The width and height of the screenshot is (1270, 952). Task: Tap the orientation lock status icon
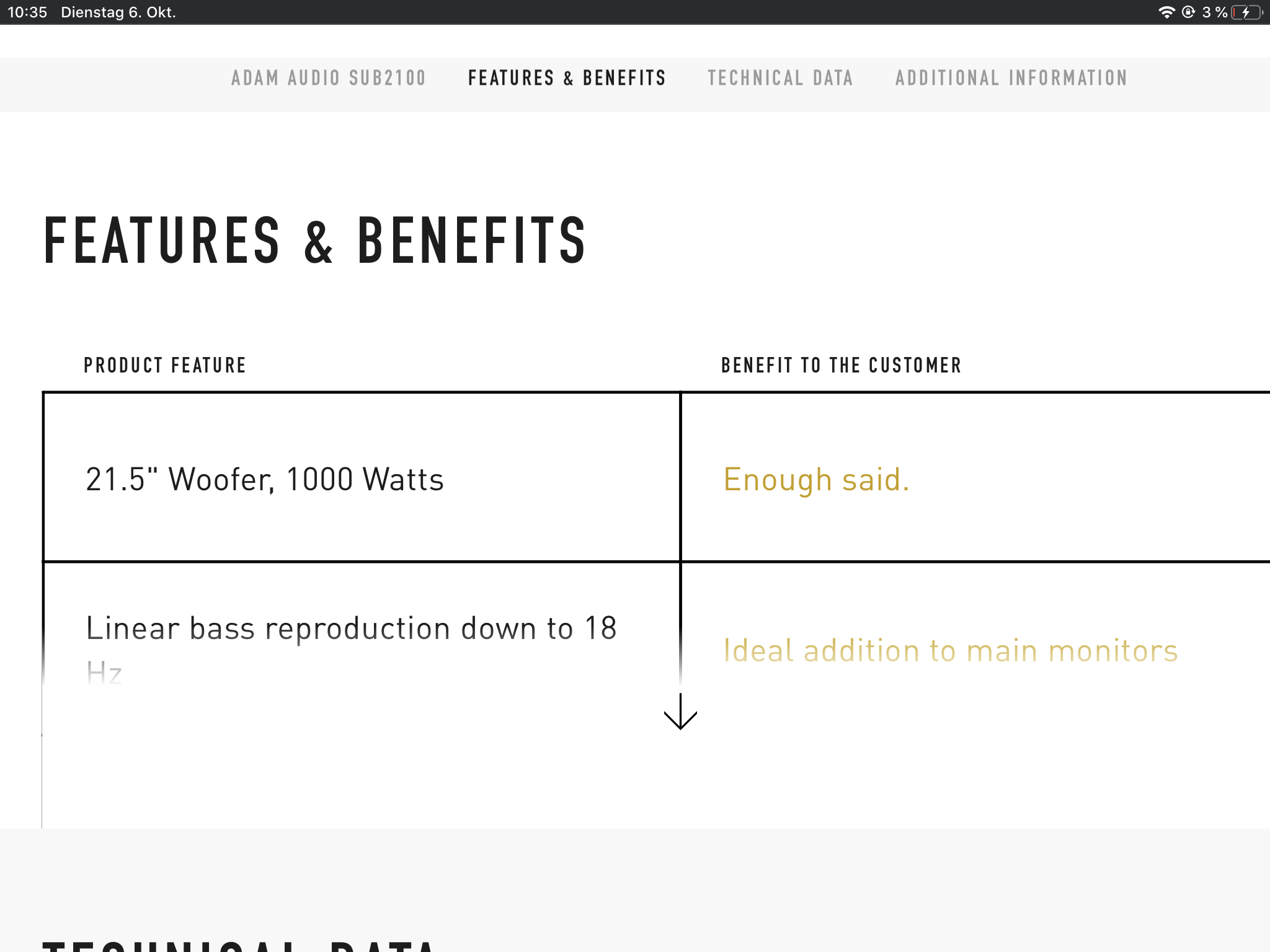1188,12
